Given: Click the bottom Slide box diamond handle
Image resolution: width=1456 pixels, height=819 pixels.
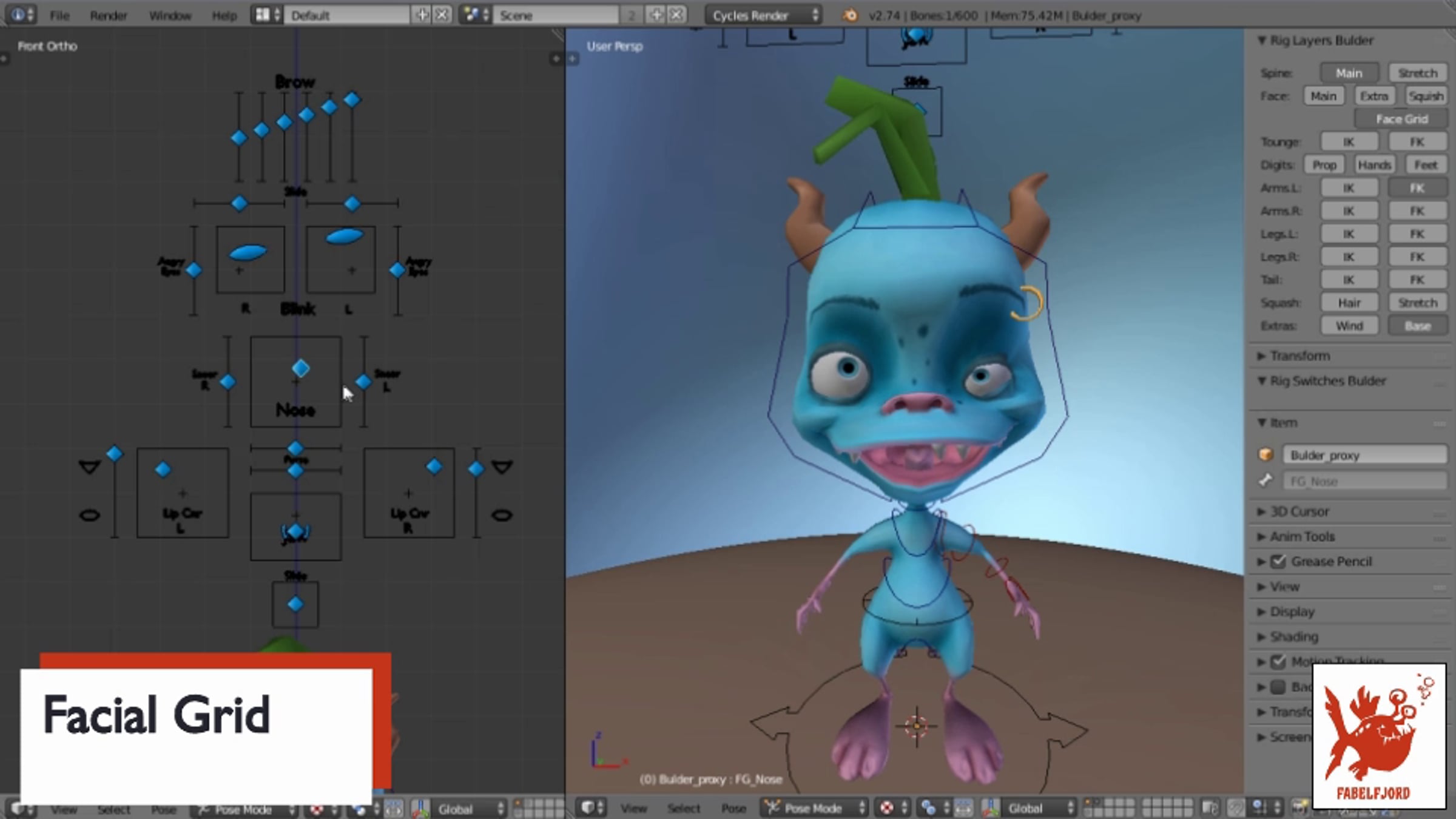Looking at the screenshot, I should click(x=295, y=604).
